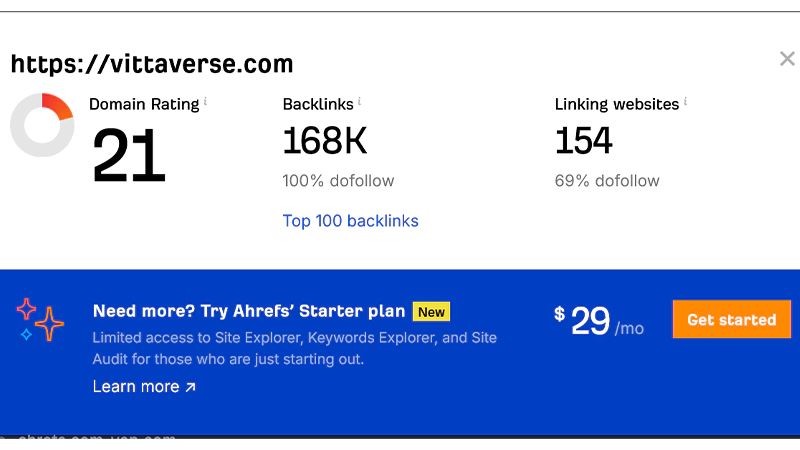
Task: Open the Top 100 backlinks link
Action: click(350, 221)
